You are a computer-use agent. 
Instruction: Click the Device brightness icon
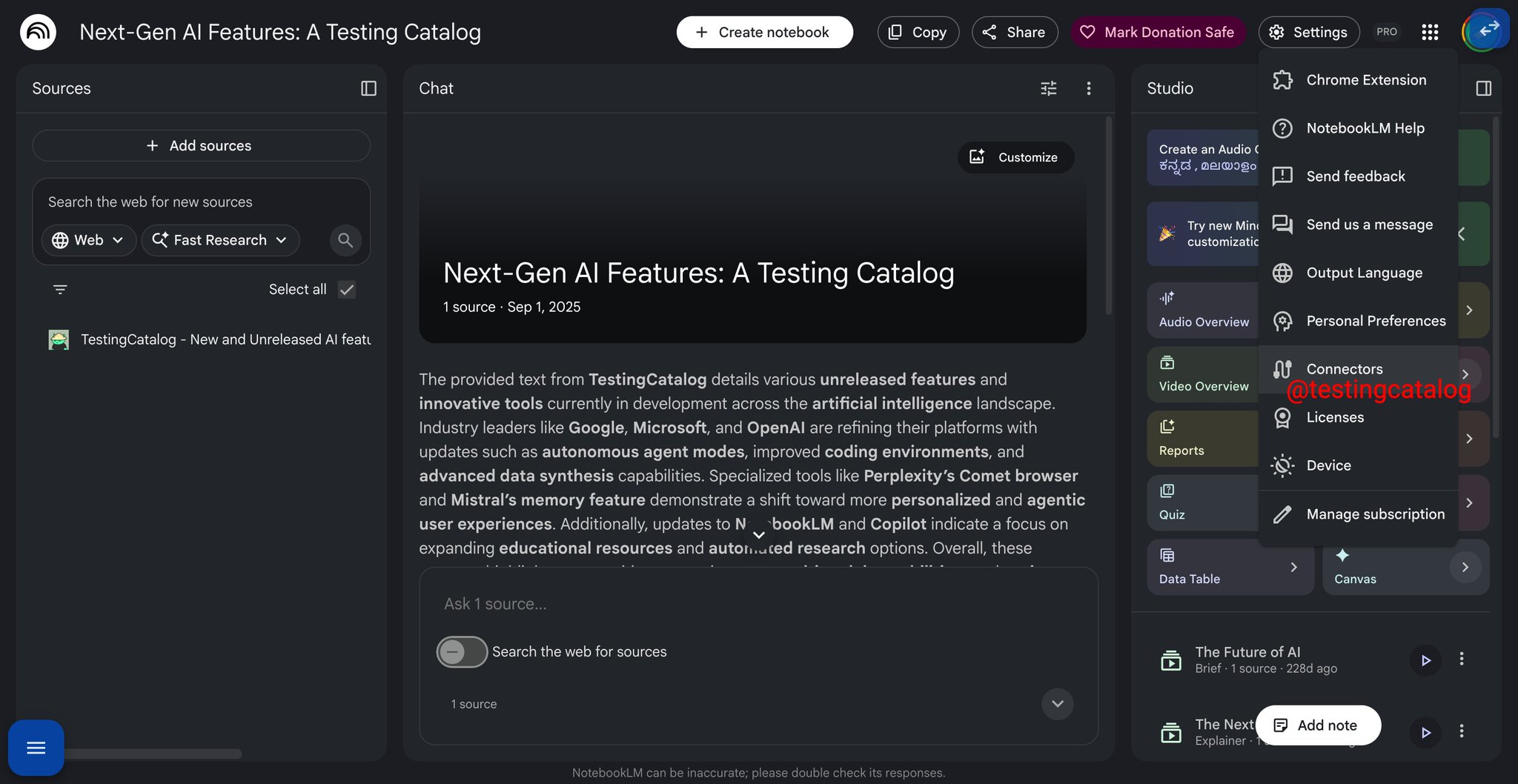click(x=1283, y=465)
